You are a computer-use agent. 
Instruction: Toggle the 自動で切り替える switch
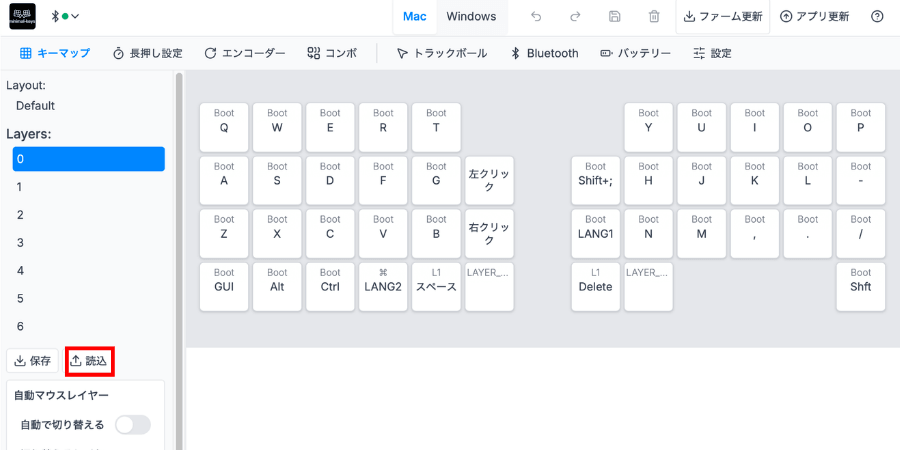click(133, 425)
